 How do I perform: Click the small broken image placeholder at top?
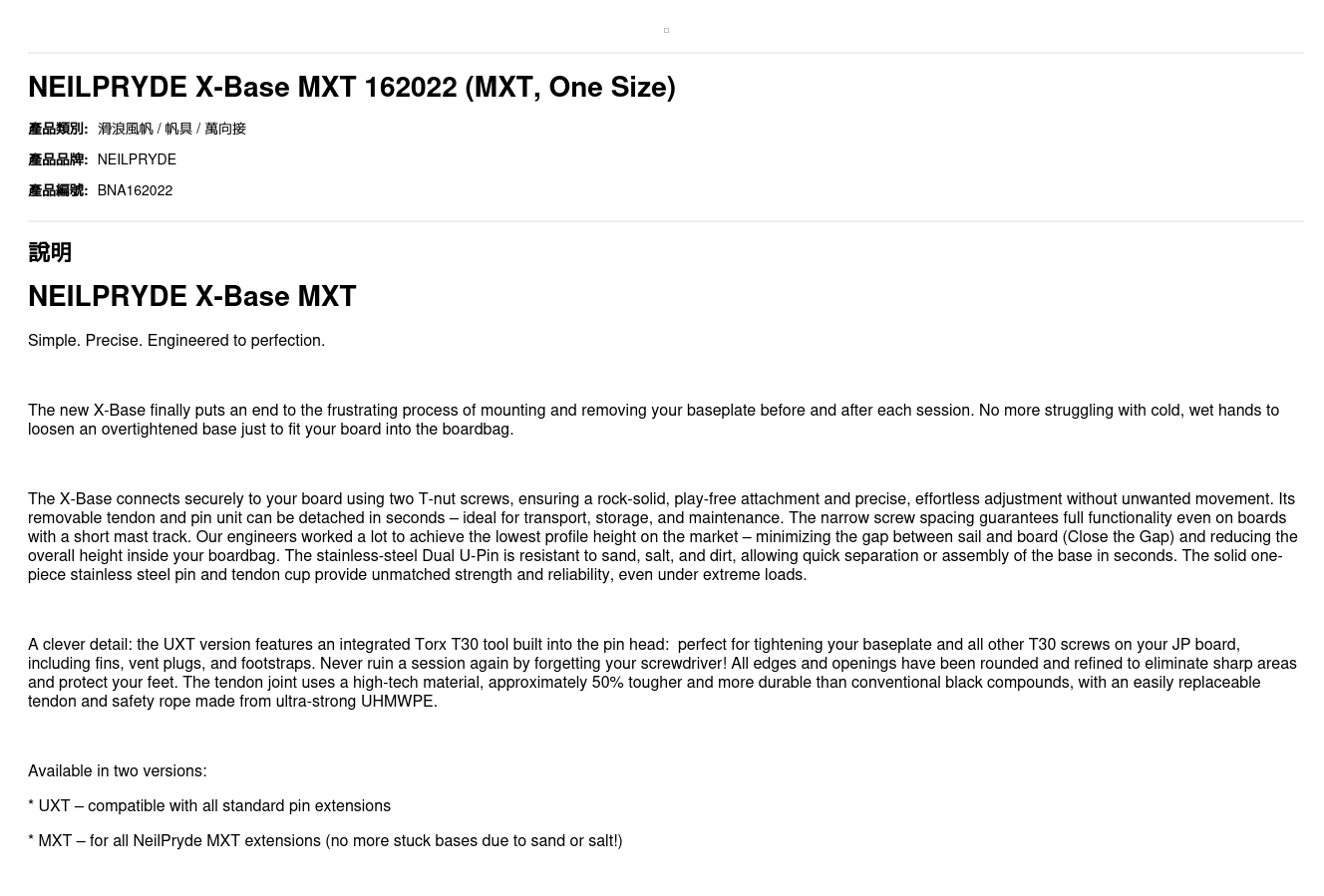tap(666, 31)
